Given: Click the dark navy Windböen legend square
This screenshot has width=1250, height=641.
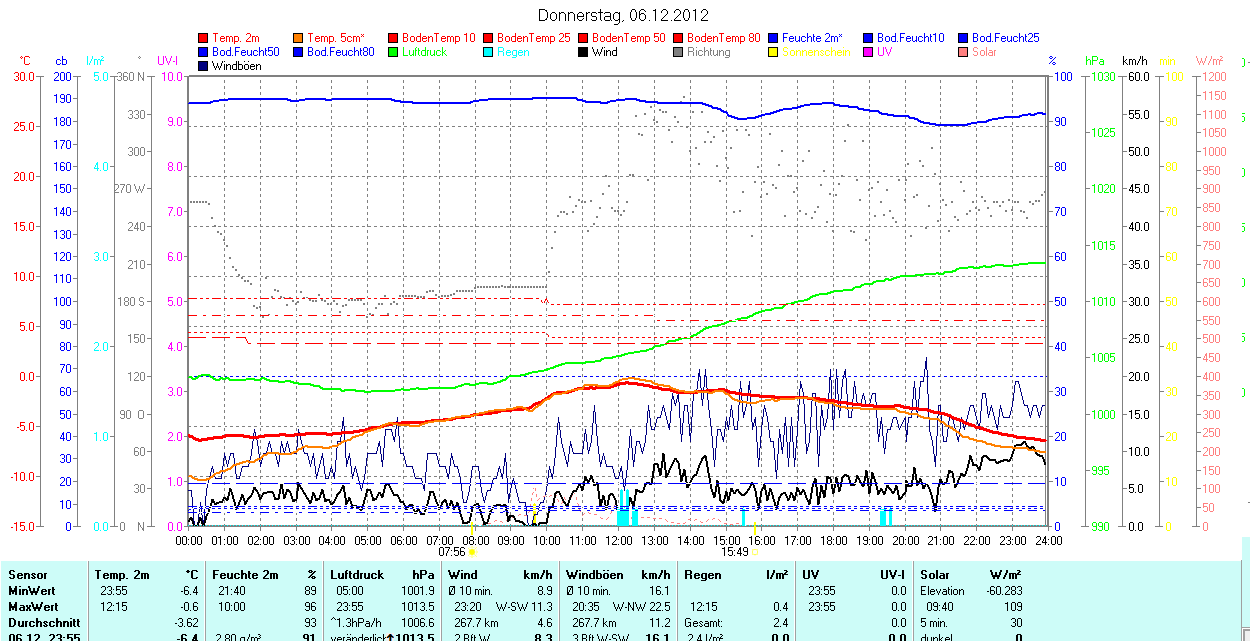Looking at the screenshot, I should point(204,66).
